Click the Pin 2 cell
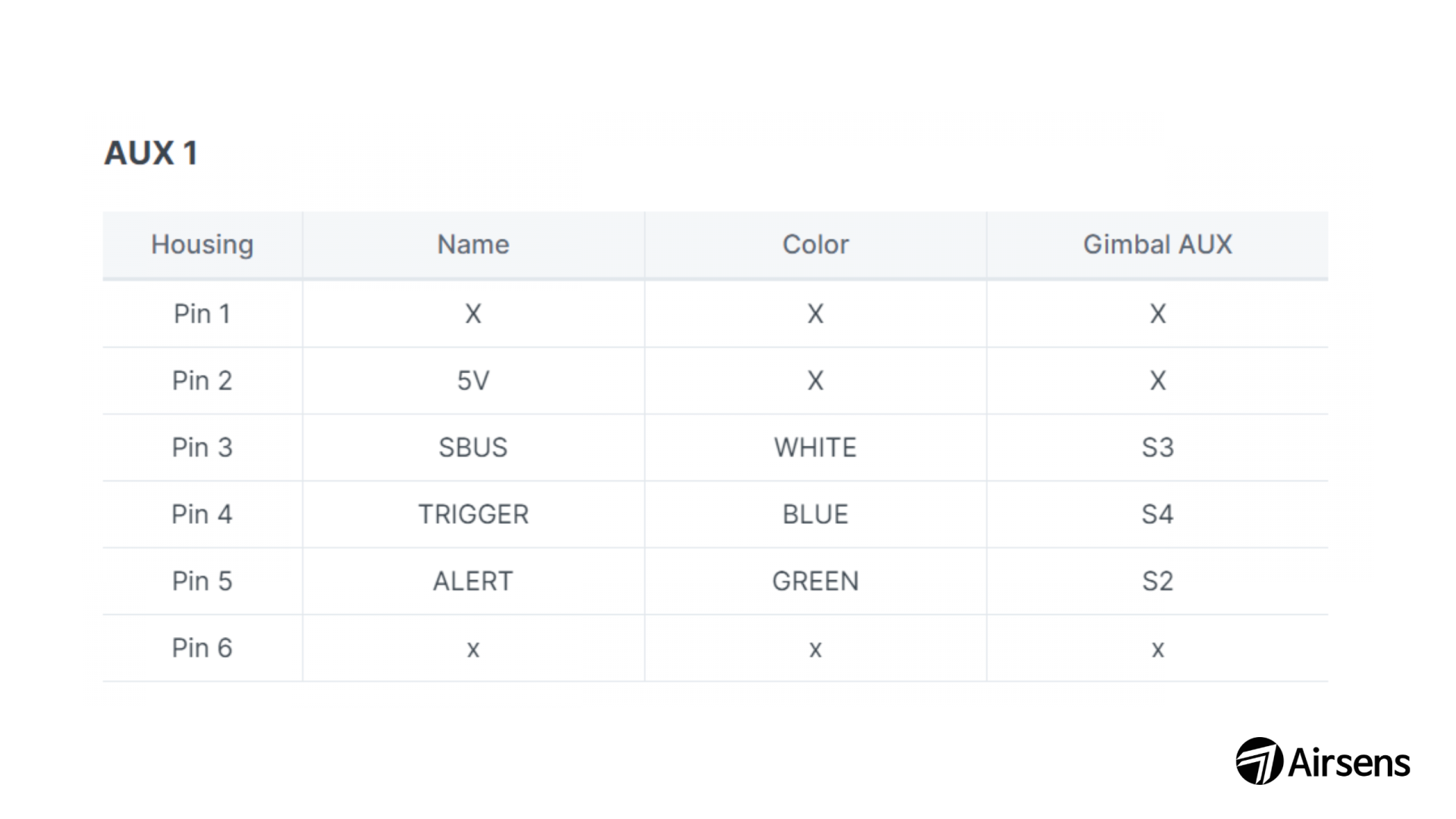The image size is (1456, 819). coord(202,381)
